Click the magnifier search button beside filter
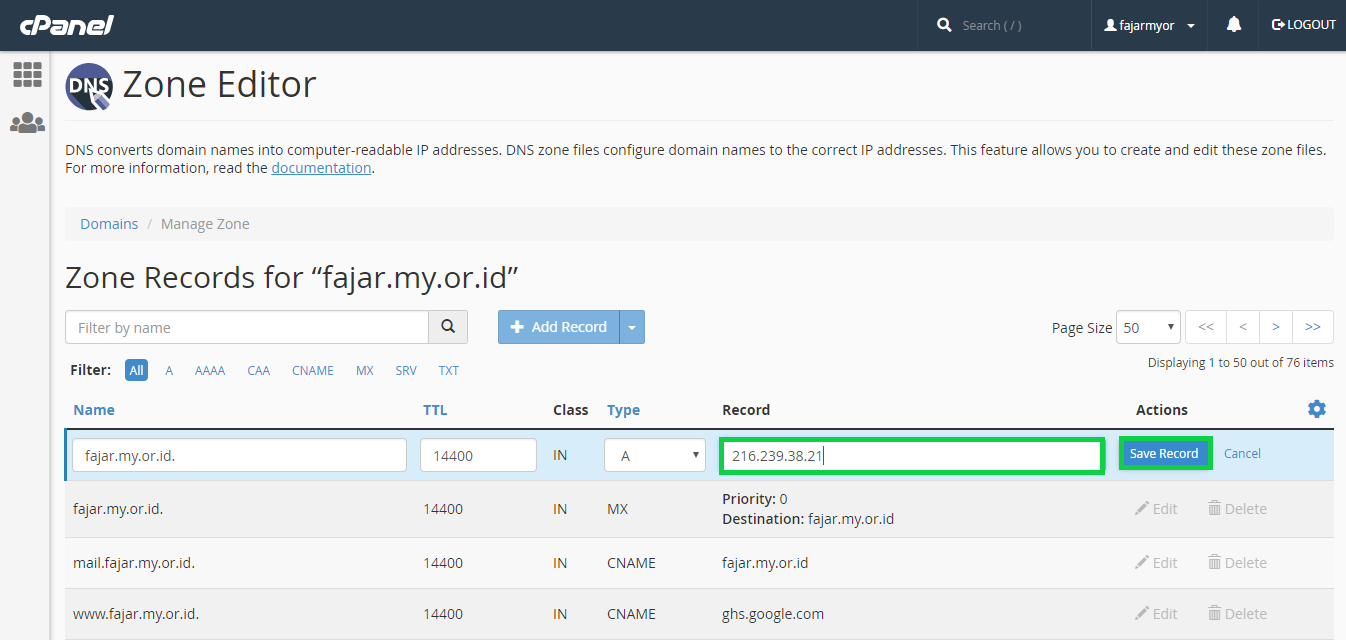Screen dimensions: 1346x640 pyautogui.click(x=448, y=327)
